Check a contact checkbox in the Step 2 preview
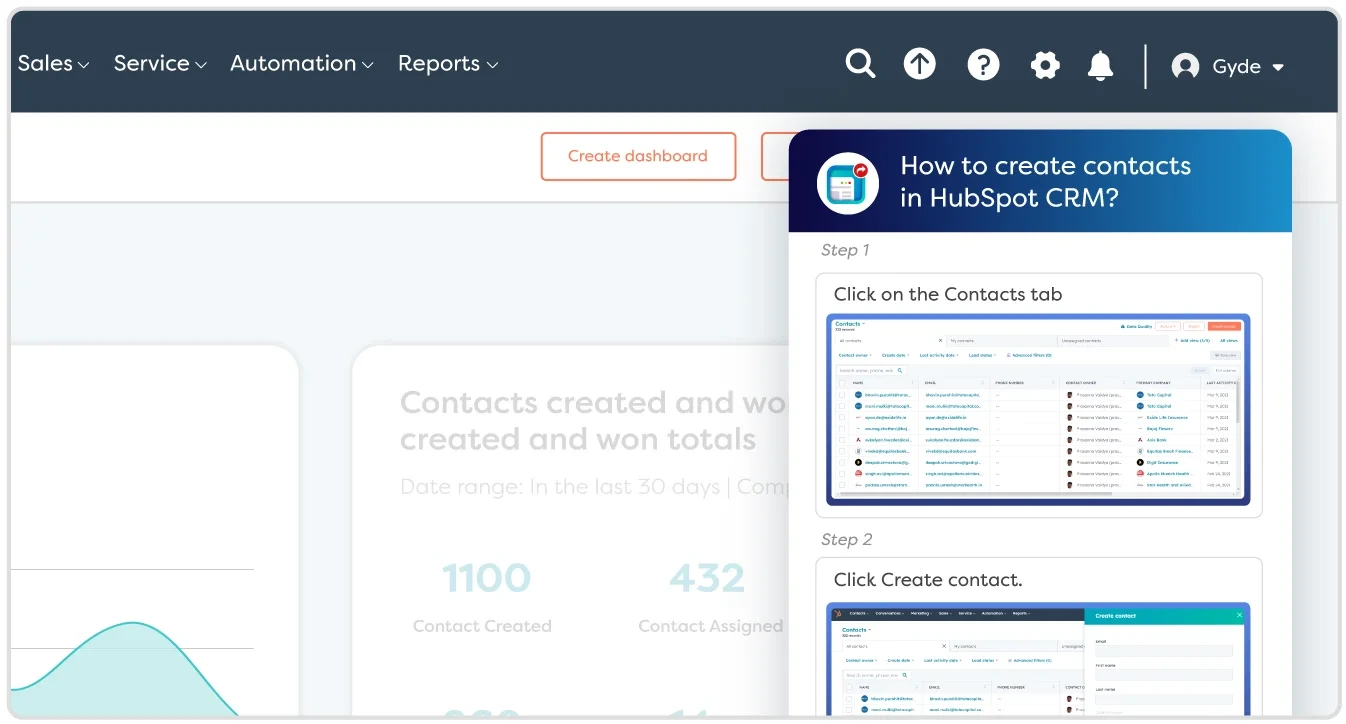The image size is (1346, 724). click(x=849, y=697)
